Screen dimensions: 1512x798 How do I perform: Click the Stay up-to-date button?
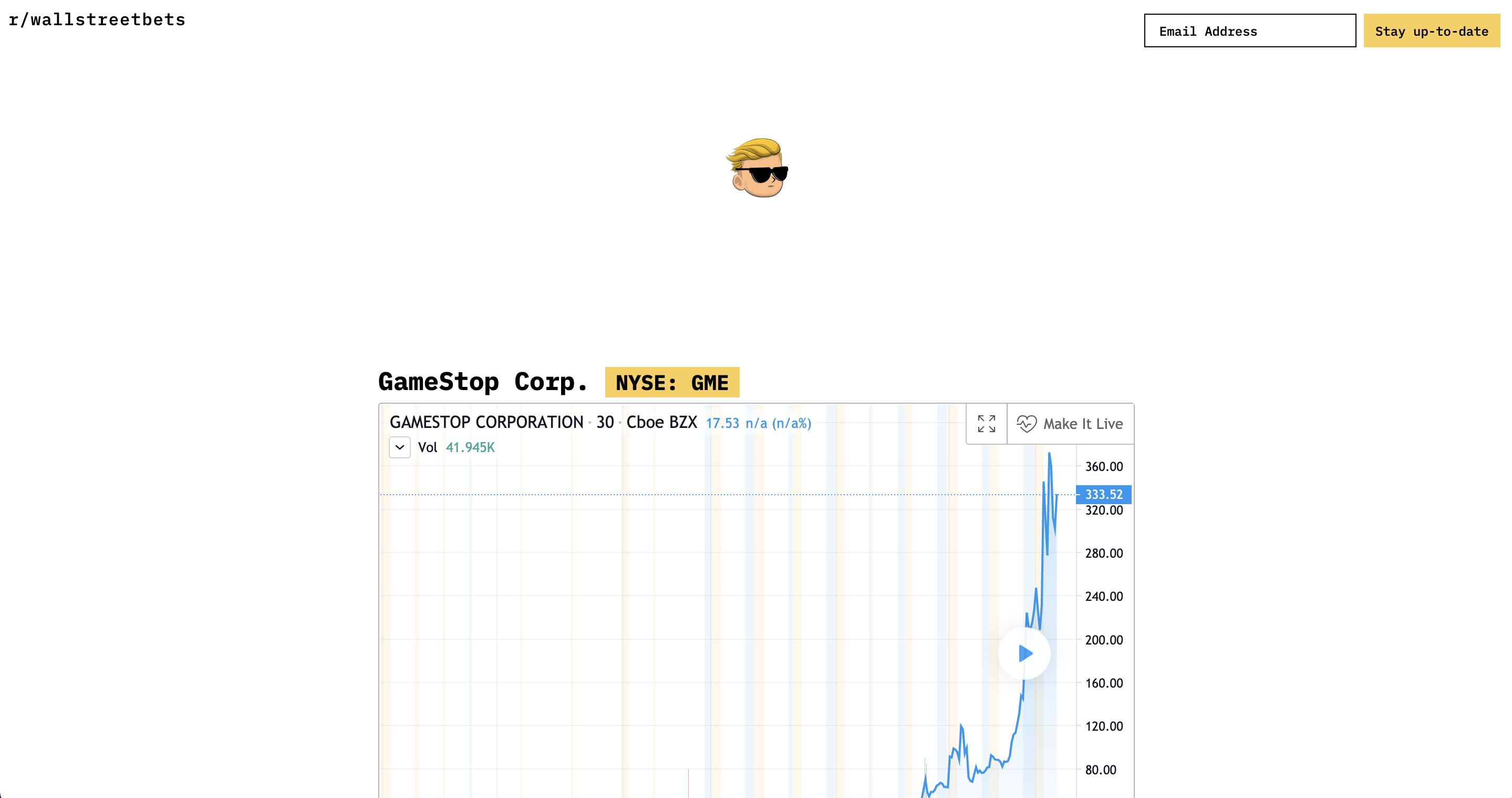pyautogui.click(x=1432, y=30)
